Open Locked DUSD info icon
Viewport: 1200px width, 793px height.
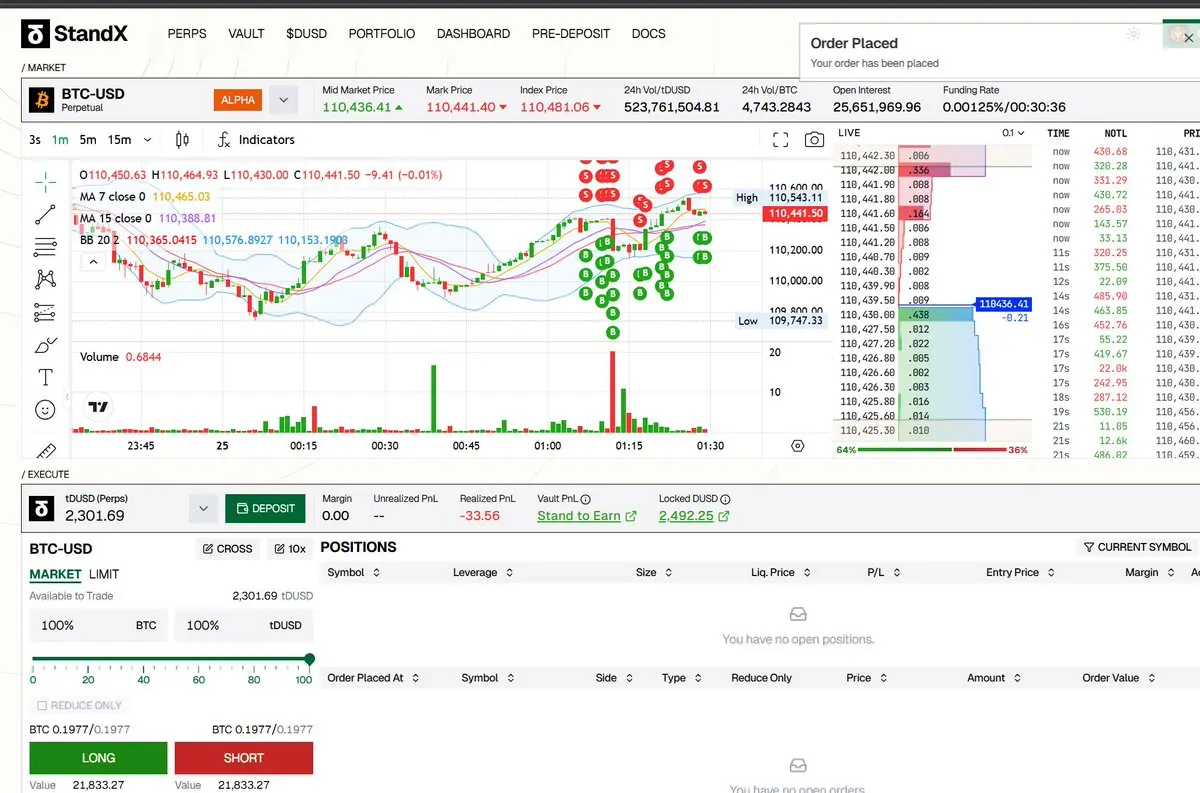725,499
